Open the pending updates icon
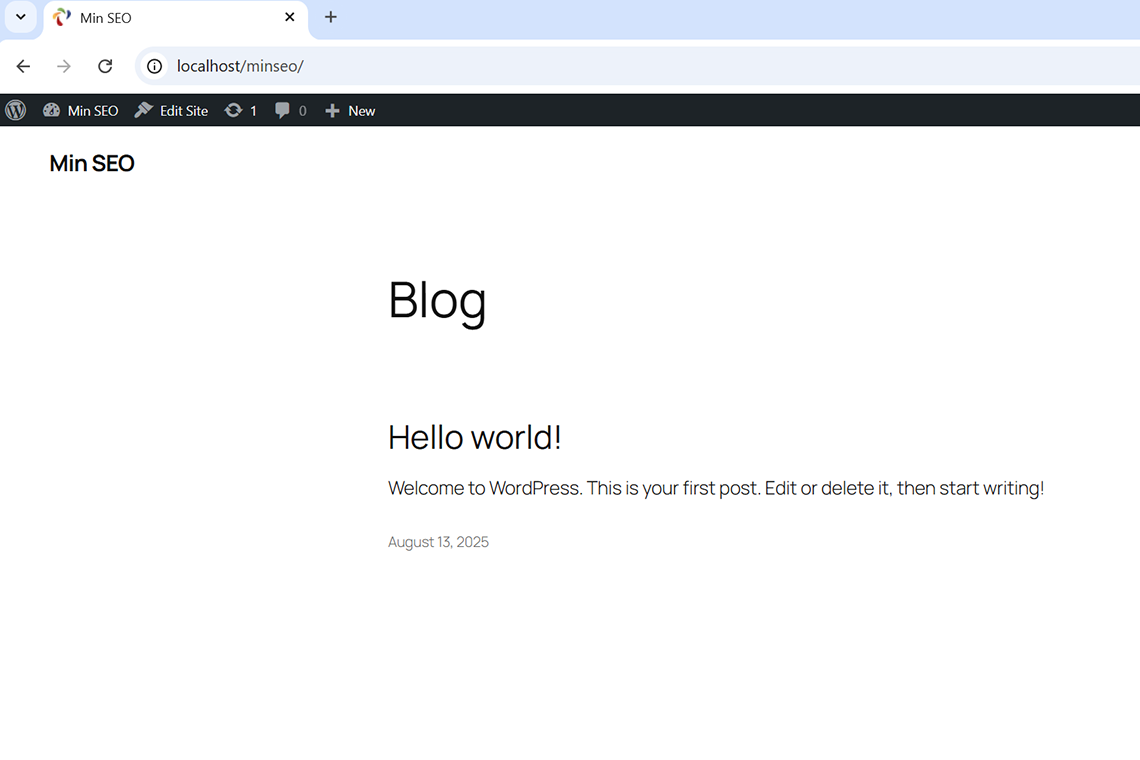This screenshot has height=760, width=1140. click(241, 111)
